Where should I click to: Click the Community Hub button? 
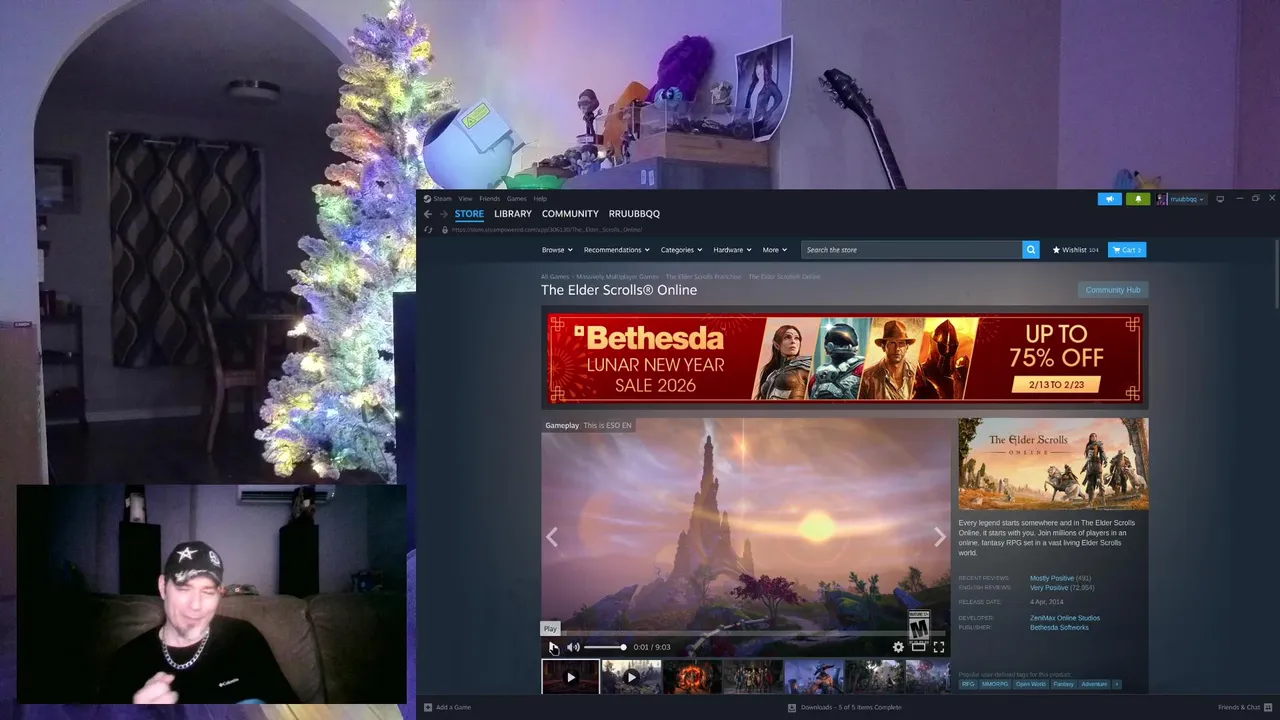[x=1113, y=290]
